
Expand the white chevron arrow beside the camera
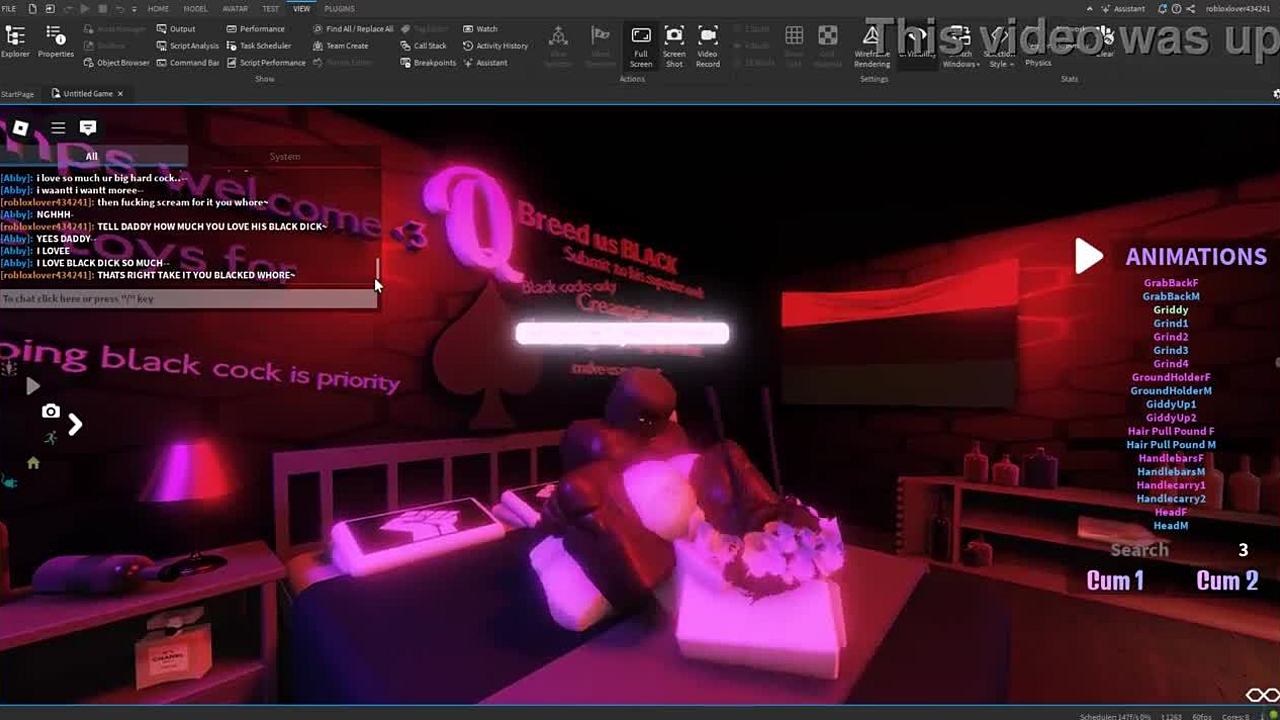click(75, 424)
